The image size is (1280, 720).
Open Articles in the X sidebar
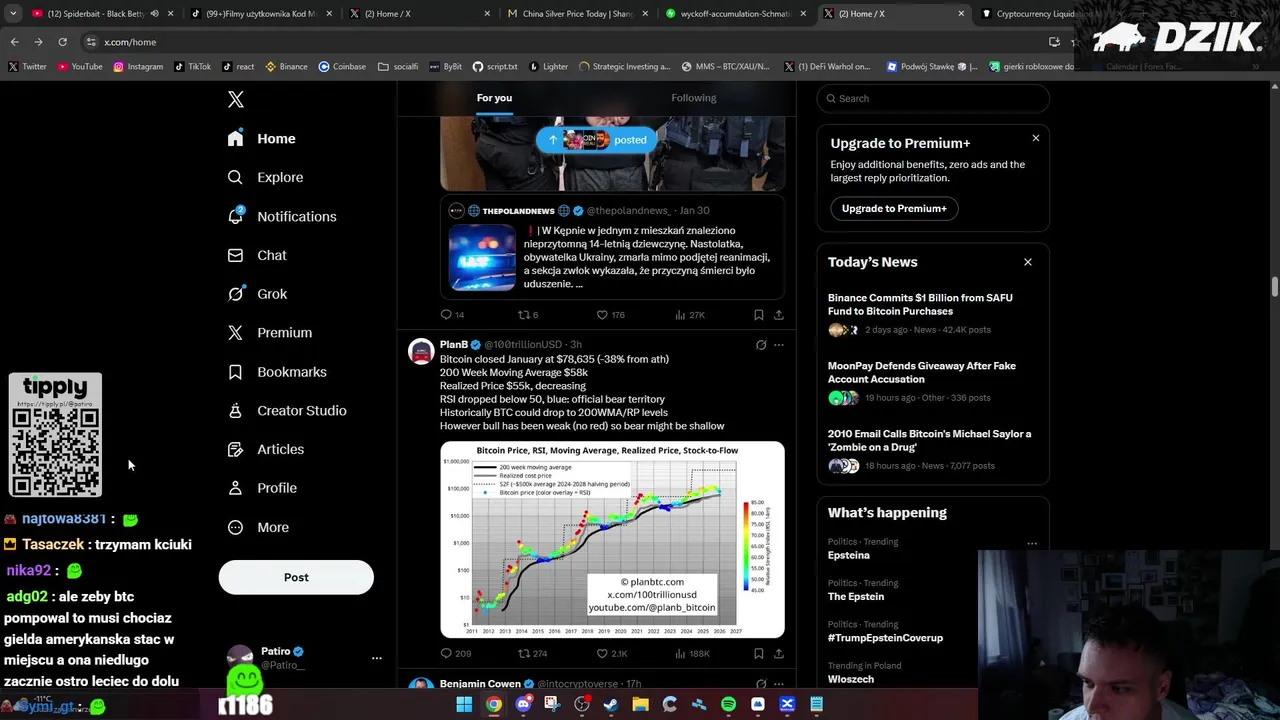point(265,449)
